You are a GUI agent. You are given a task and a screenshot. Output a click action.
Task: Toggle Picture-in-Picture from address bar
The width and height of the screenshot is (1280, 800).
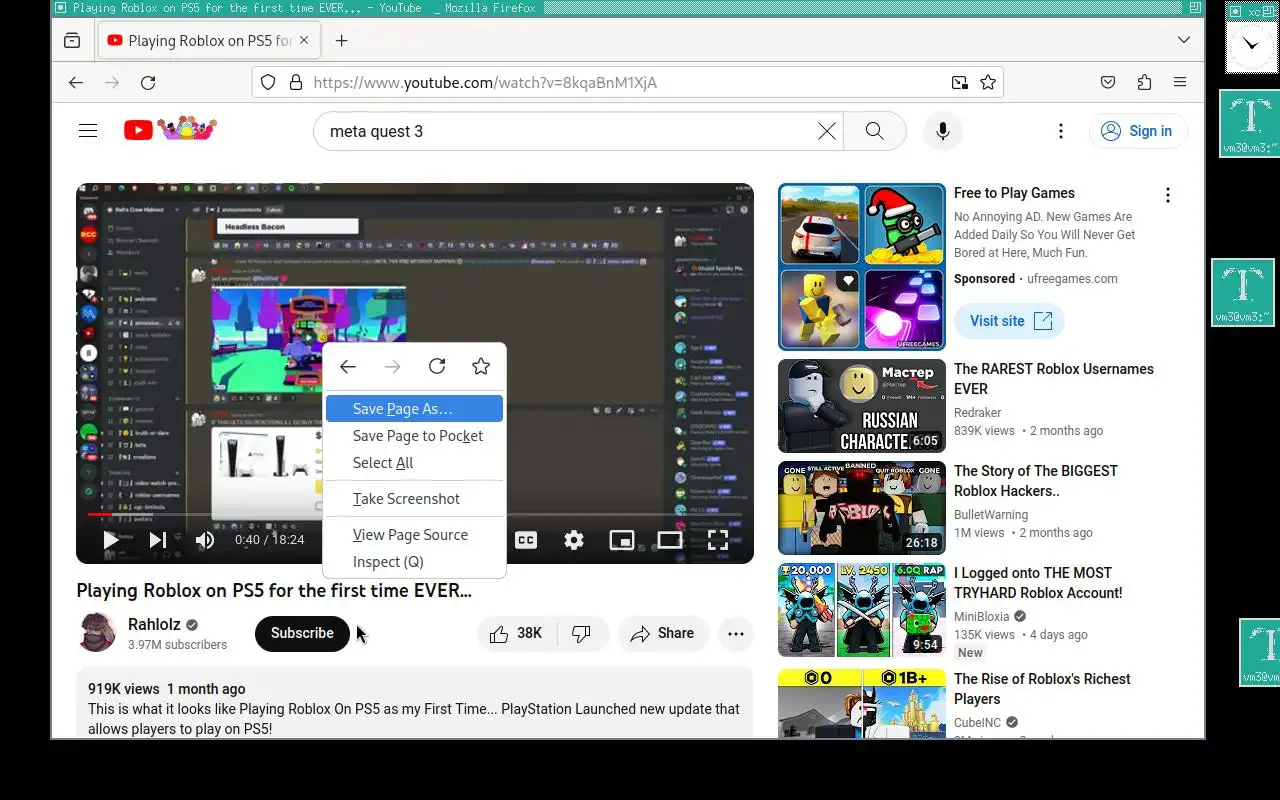coord(959,83)
